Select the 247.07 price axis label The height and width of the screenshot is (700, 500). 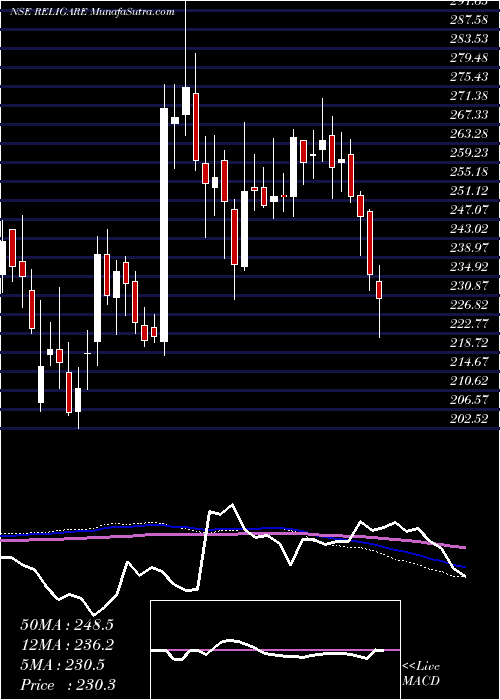pos(469,210)
